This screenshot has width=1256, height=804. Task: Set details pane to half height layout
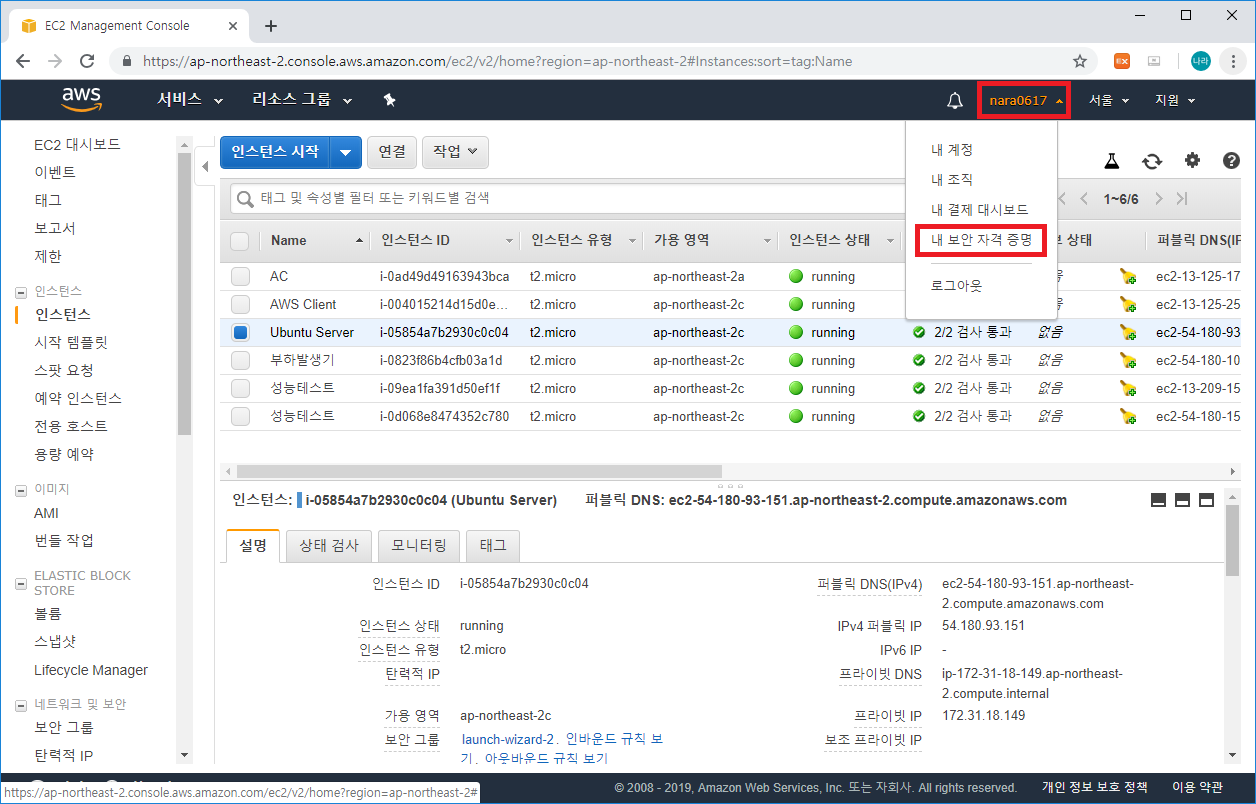click(x=1182, y=500)
